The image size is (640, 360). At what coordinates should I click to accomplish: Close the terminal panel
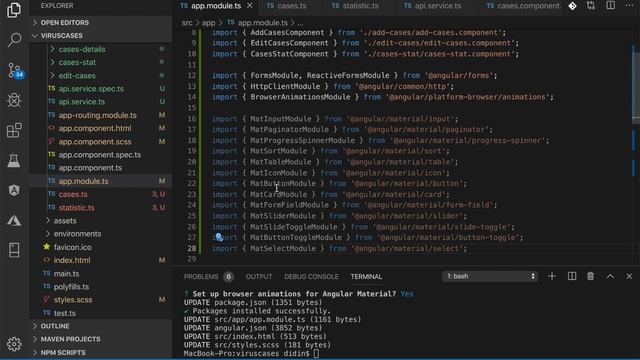[x=629, y=276]
